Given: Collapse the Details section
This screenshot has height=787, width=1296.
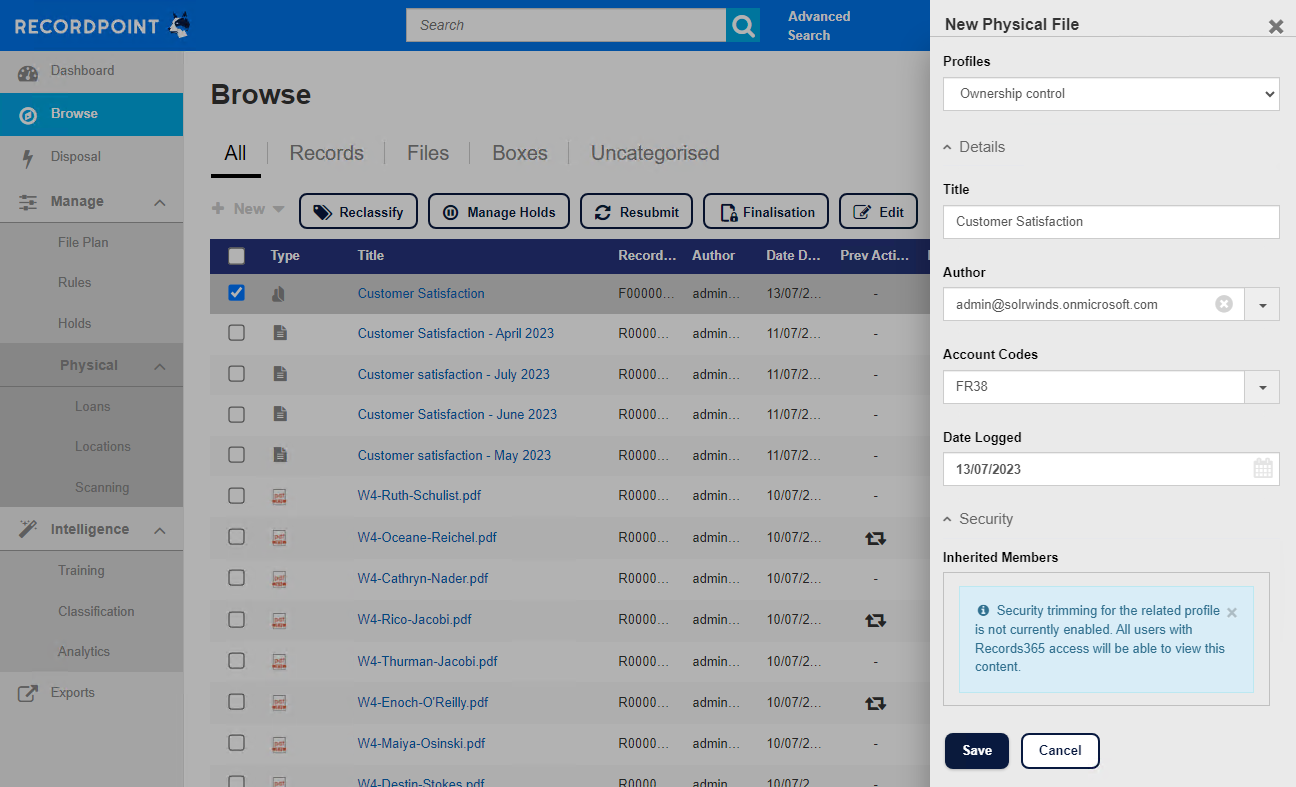Looking at the screenshot, I should coord(974,147).
